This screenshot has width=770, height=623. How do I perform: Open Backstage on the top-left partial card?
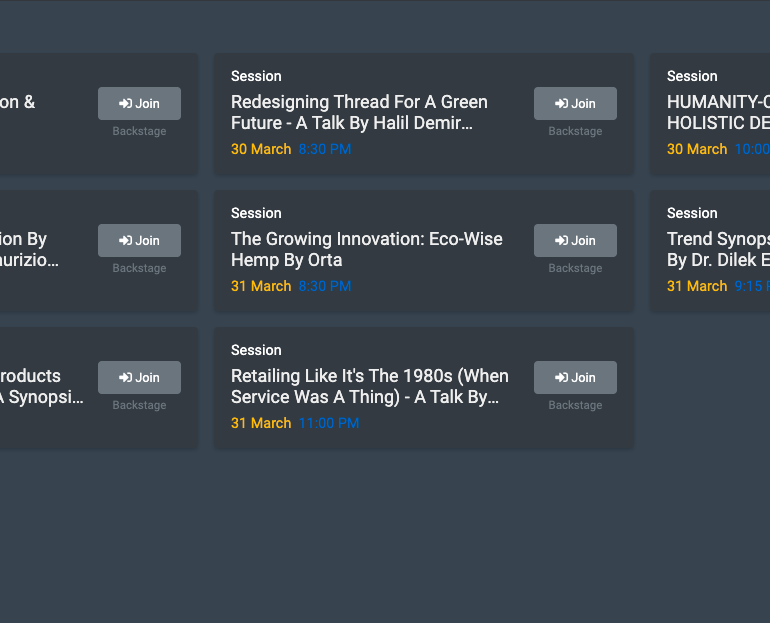pyautogui.click(x=139, y=131)
